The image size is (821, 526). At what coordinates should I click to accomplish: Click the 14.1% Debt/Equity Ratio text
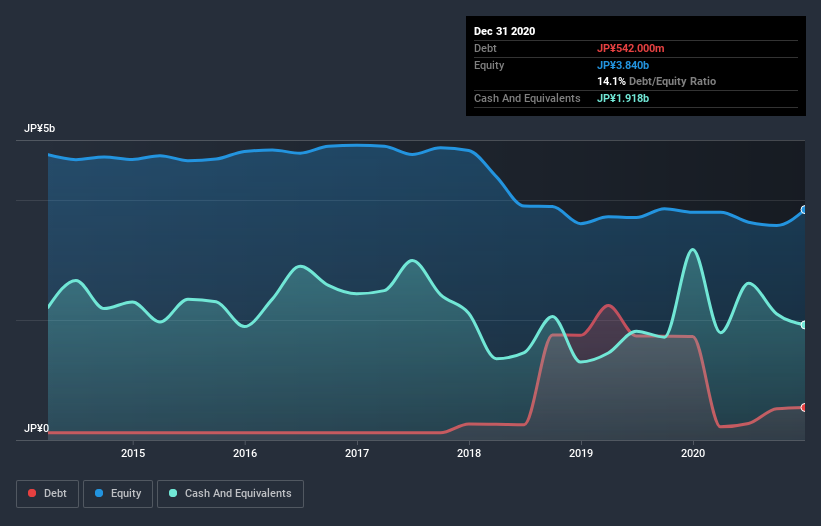click(x=657, y=81)
